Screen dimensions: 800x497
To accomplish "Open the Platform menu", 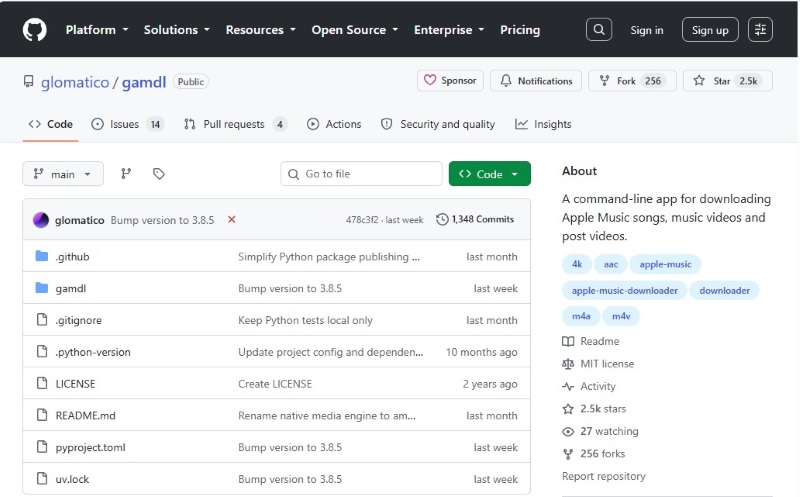I will pos(96,30).
